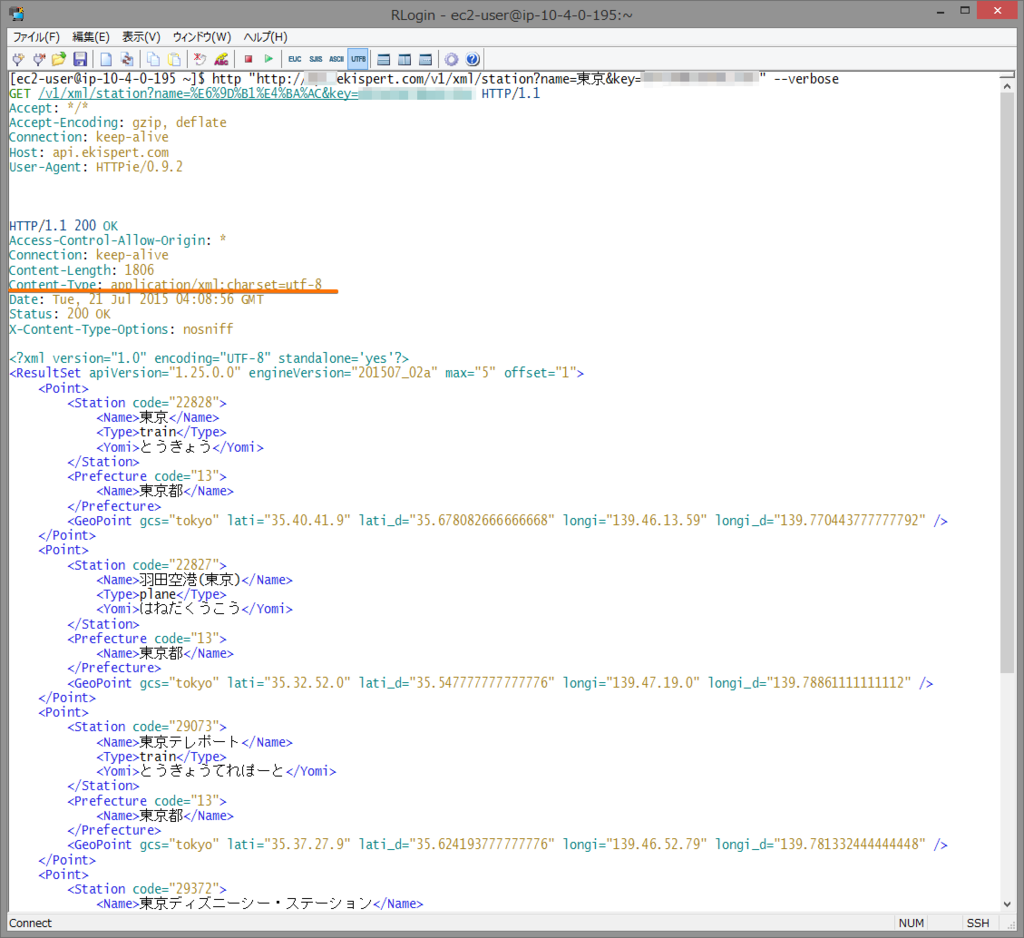Click the RLogin application icon in title bar

(16, 13)
